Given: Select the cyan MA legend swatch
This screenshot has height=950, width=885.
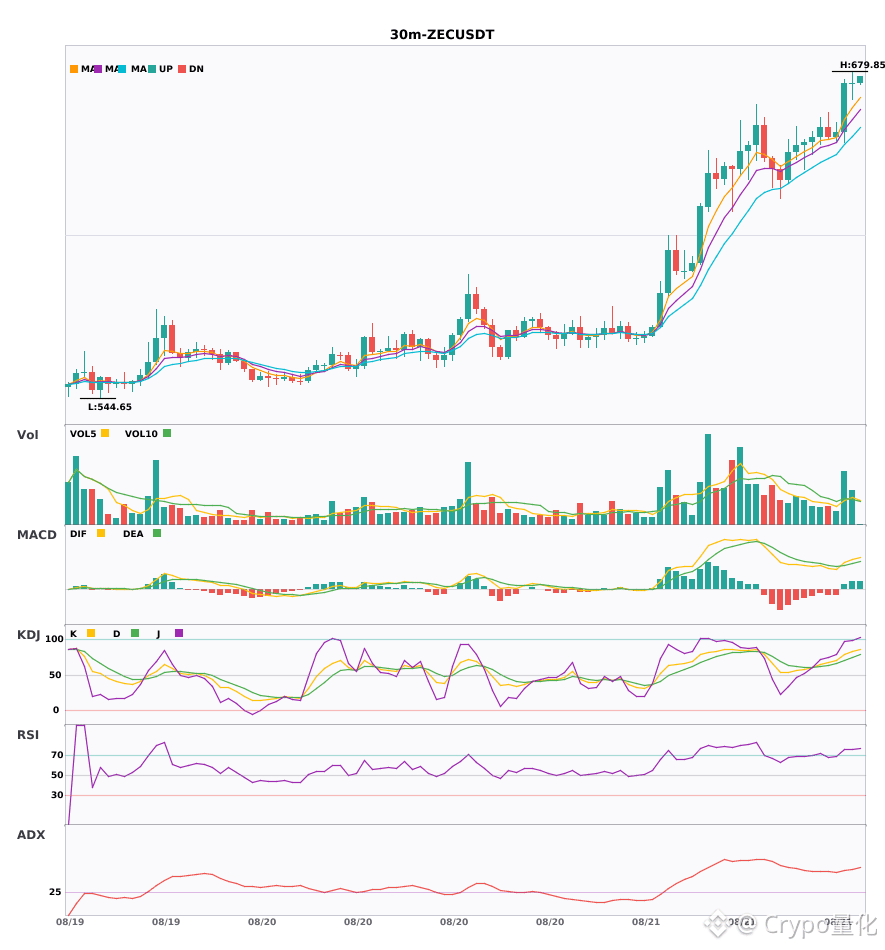Looking at the screenshot, I should [122, 69].
